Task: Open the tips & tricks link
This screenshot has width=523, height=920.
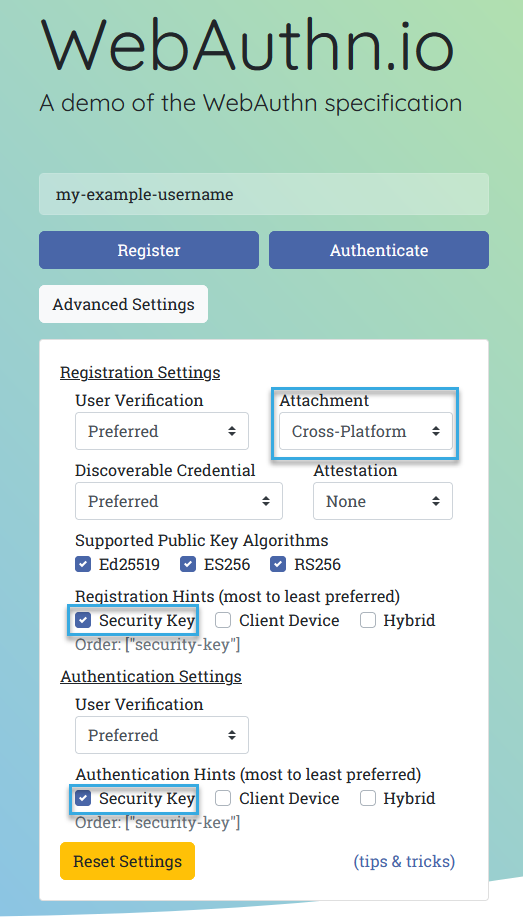Action: 404,861
